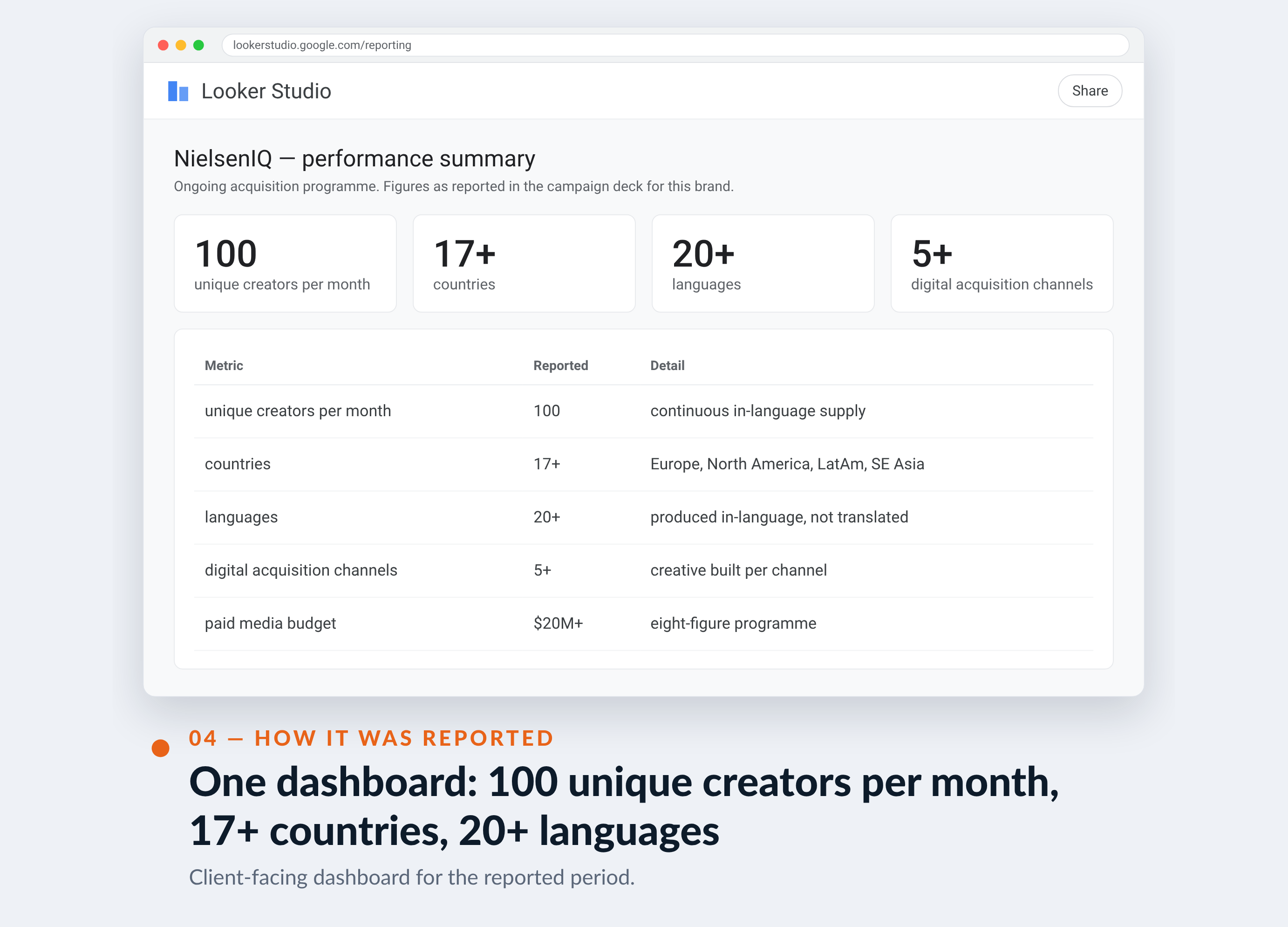Click the 'languages' table row label
Viewport: 1288px width, 927px height.
click(241, 517)
